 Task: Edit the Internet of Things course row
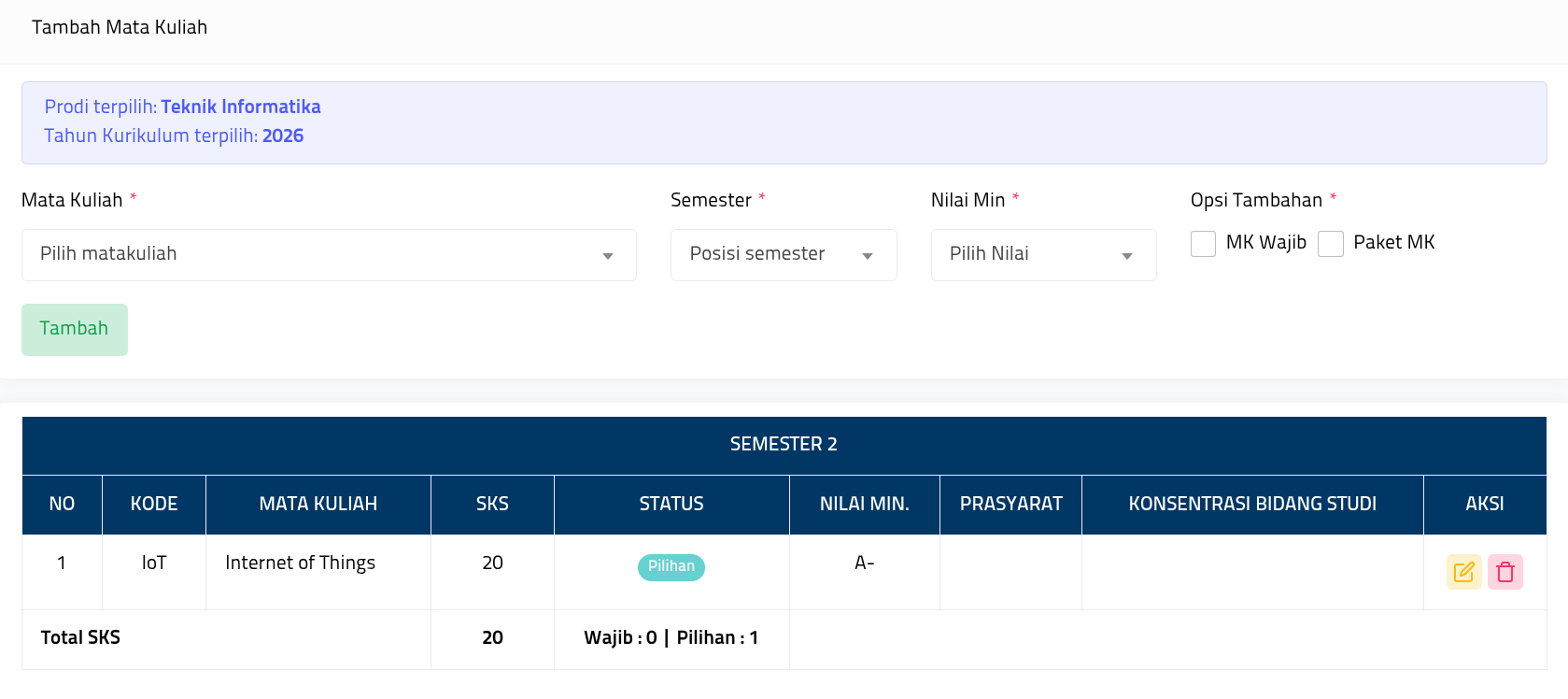1463,572
